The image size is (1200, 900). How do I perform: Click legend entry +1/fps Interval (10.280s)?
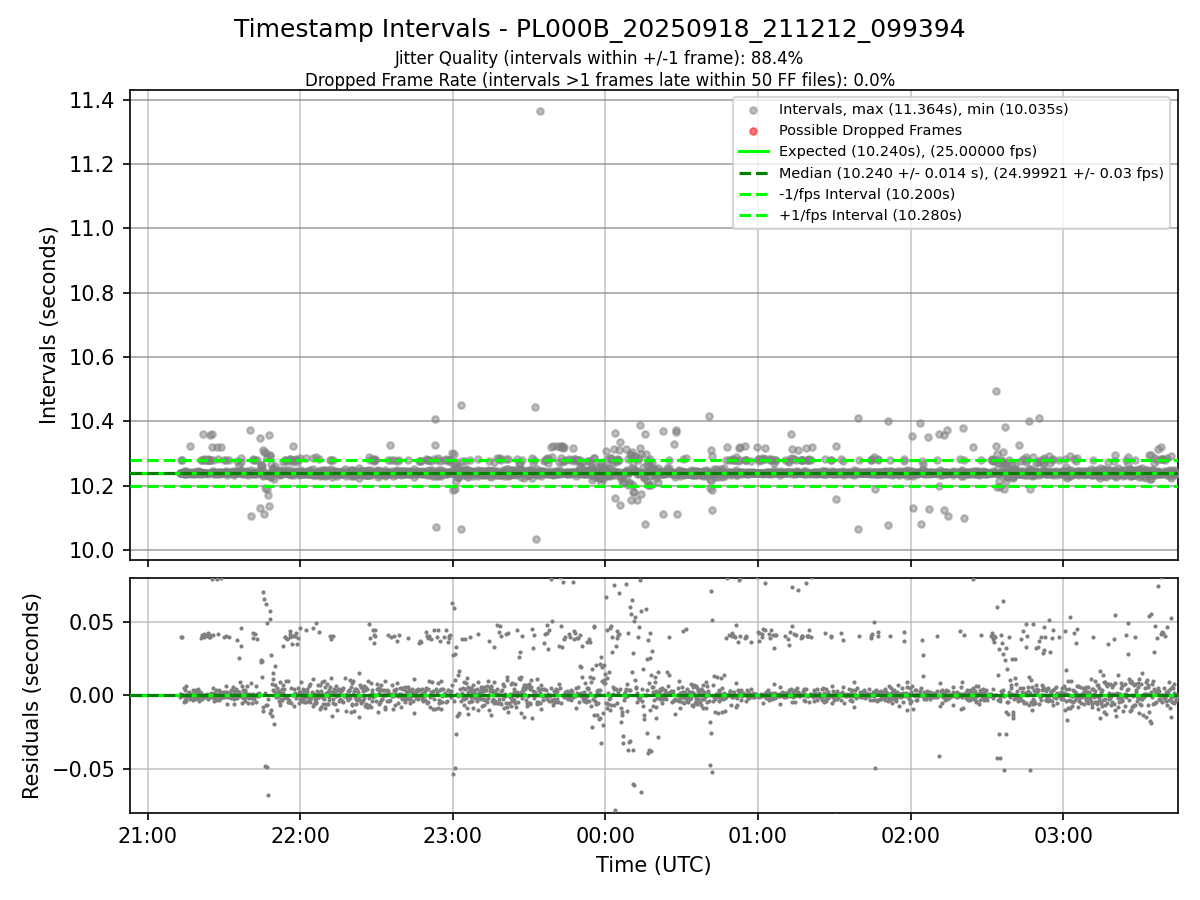point(870,215)
